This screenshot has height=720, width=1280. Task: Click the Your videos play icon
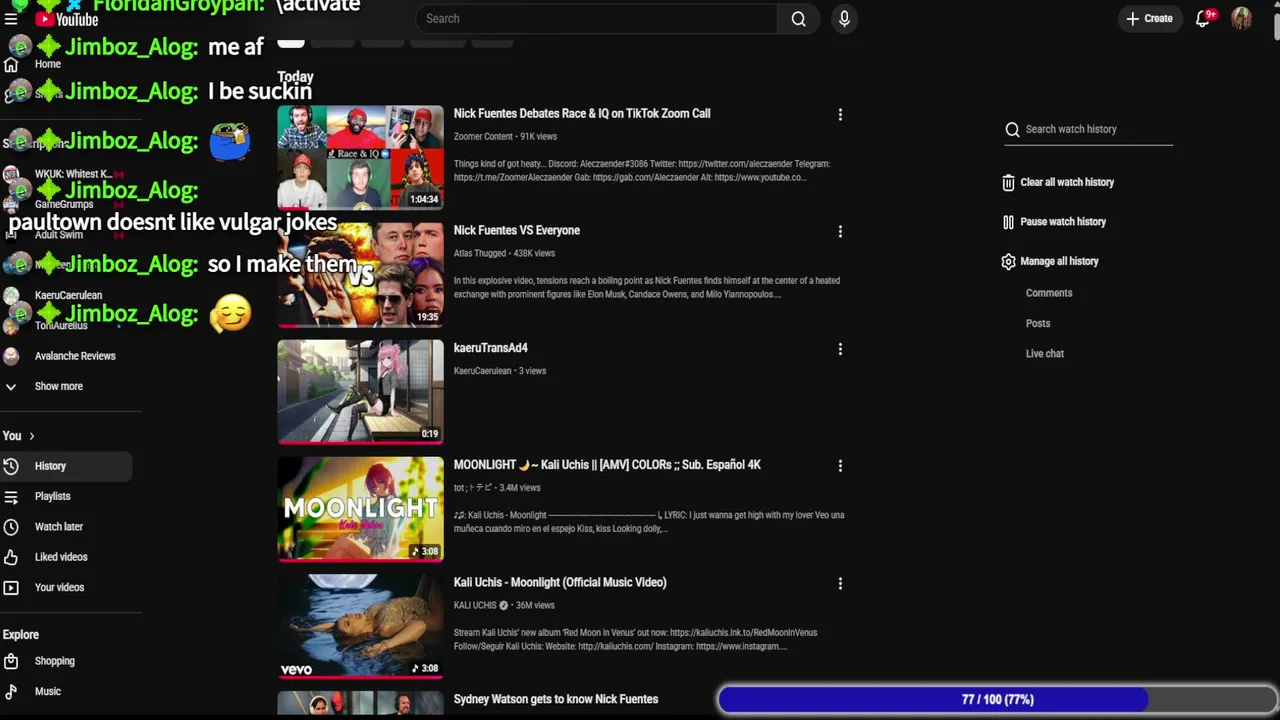tap(11, 587)
